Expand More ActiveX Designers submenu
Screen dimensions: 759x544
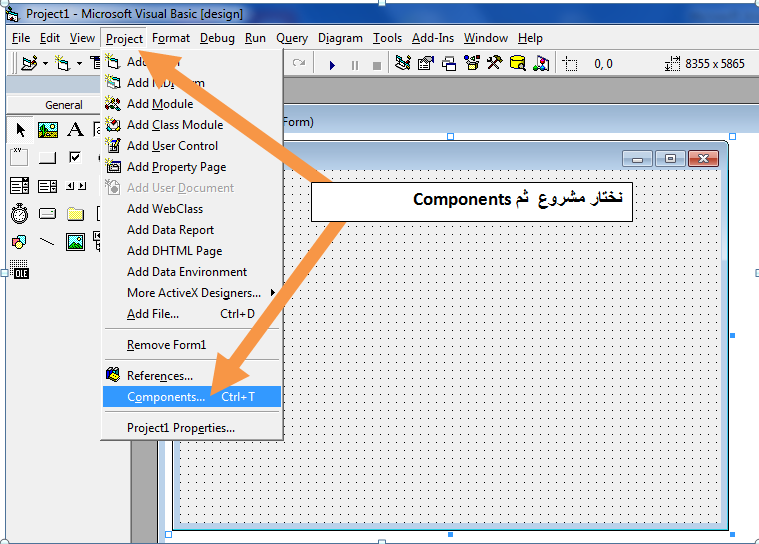pyautogui.click(x=193, y=293)
